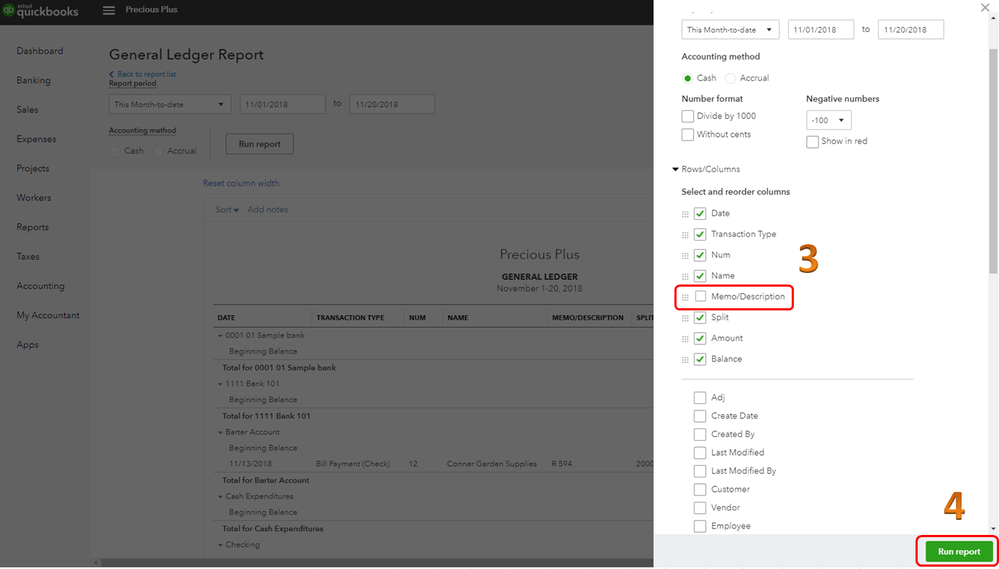
Task: Open Expenses in sidebar
Action: [36, 139]
